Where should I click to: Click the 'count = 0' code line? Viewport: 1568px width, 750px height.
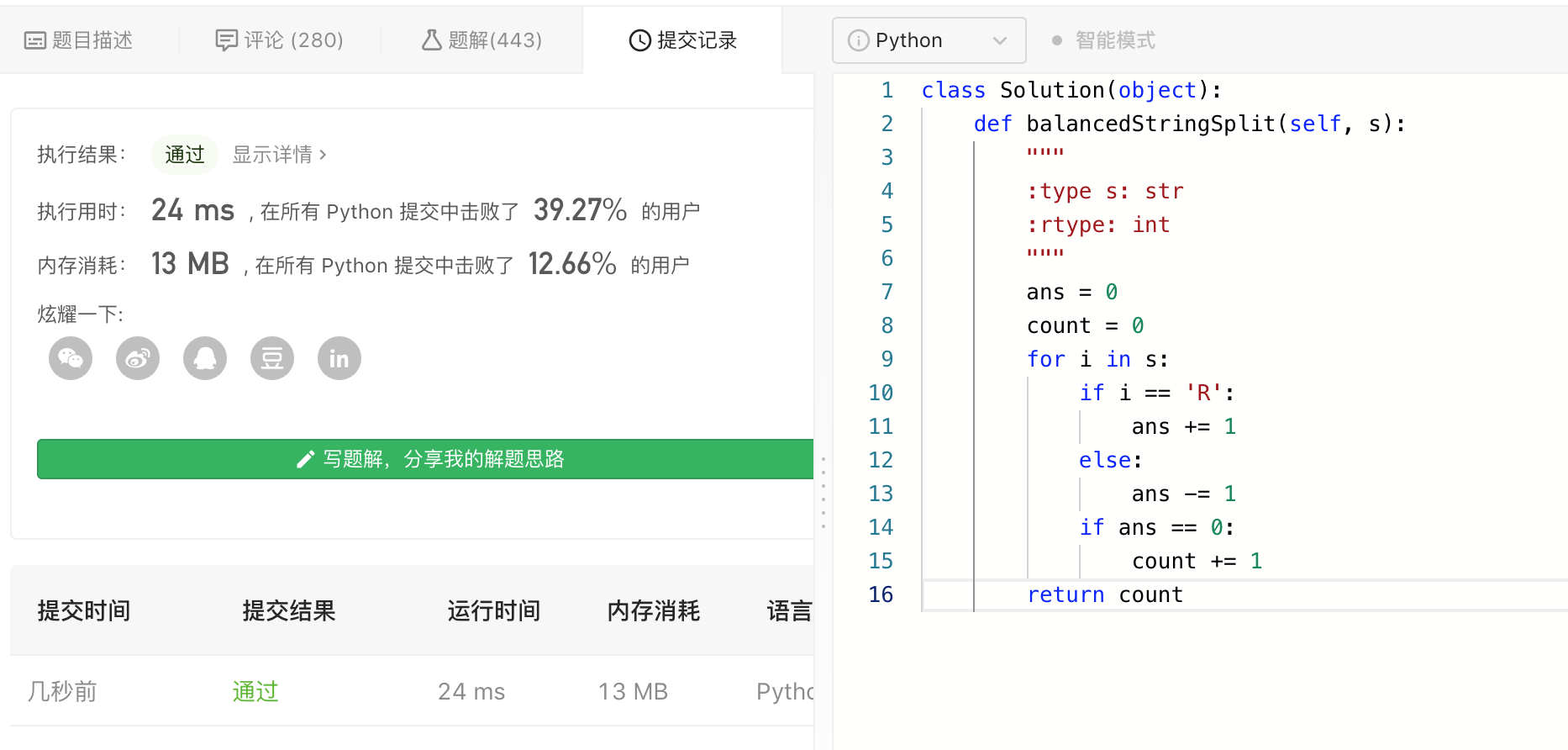pyautogui.click(x=1085, y=325)
